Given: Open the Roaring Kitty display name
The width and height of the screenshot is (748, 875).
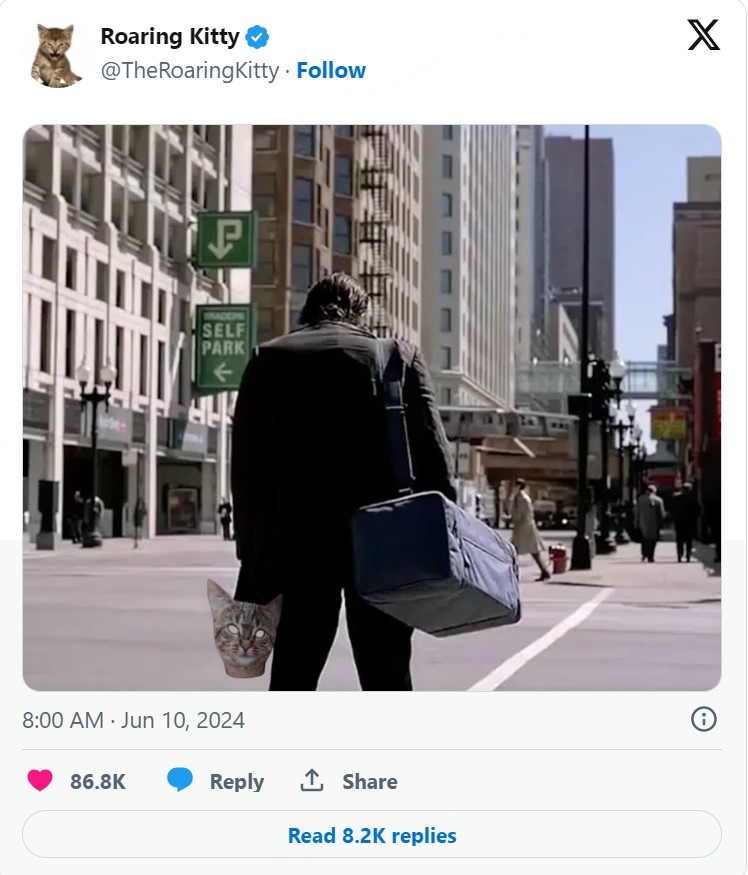Looking at the screenshot, I should [x=170, y=37].
